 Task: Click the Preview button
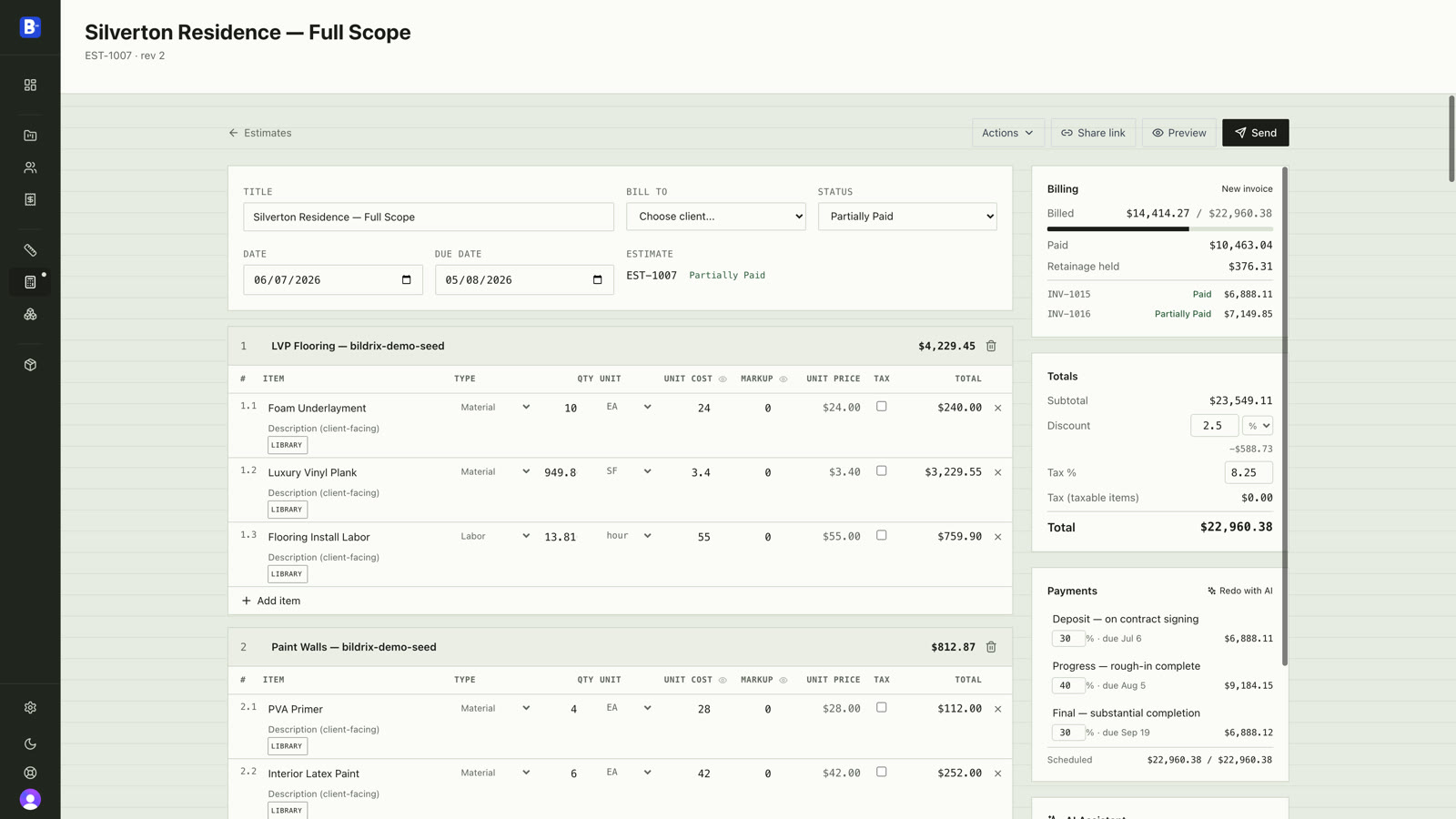(1178, 133)
